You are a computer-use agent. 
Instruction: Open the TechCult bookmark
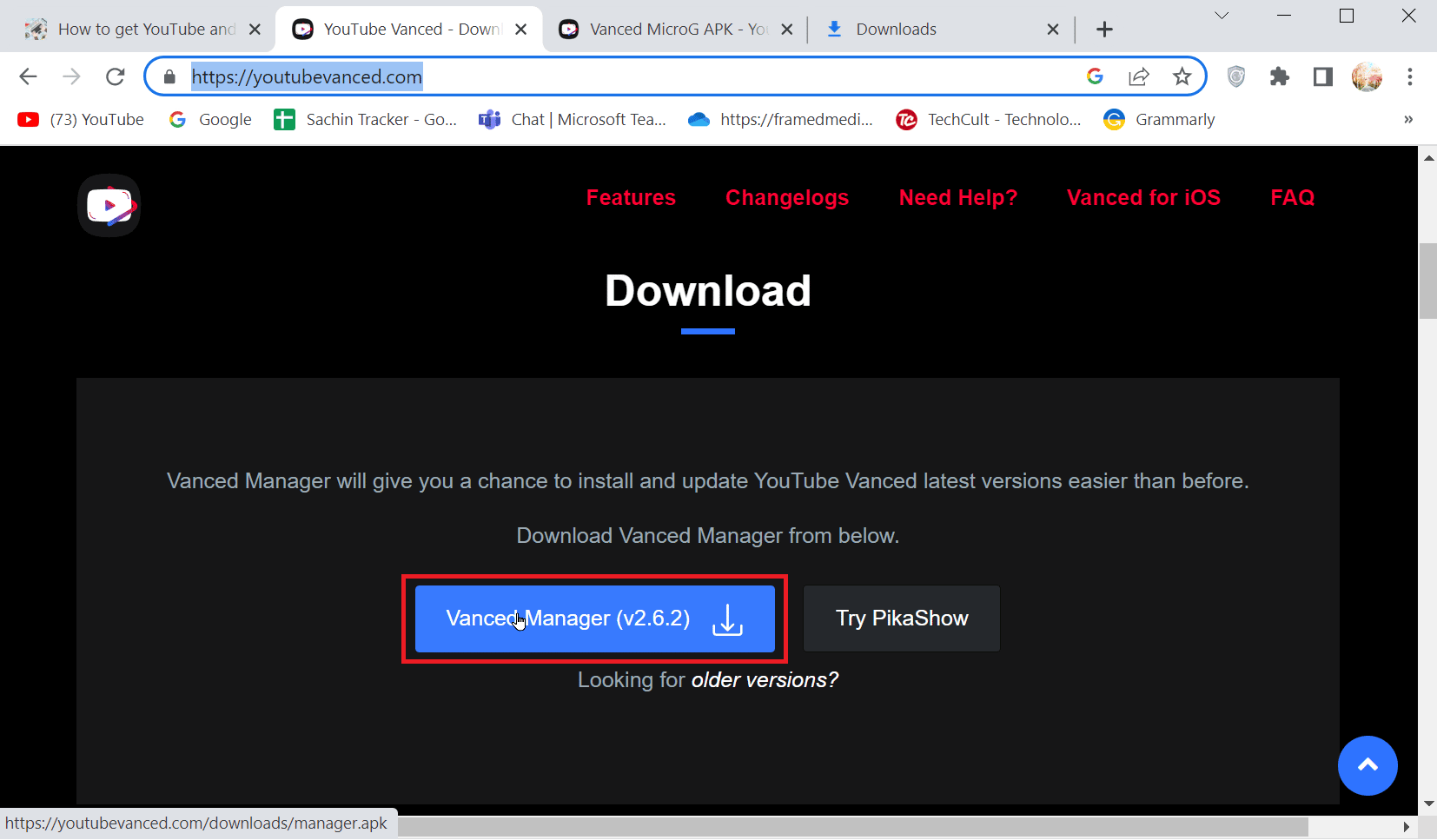(x=989, y=119)
